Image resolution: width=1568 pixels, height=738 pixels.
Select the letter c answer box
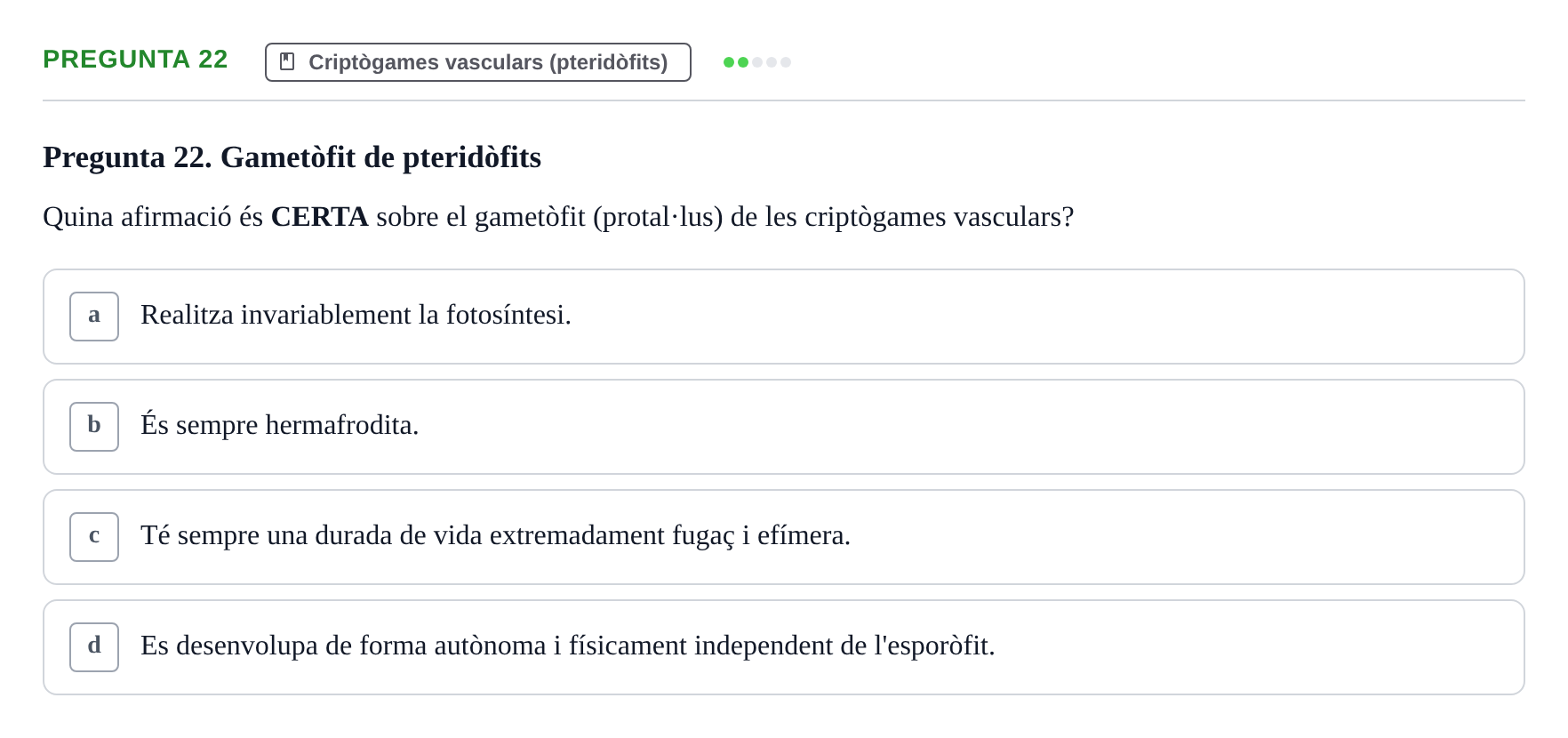tap(94, 537)
